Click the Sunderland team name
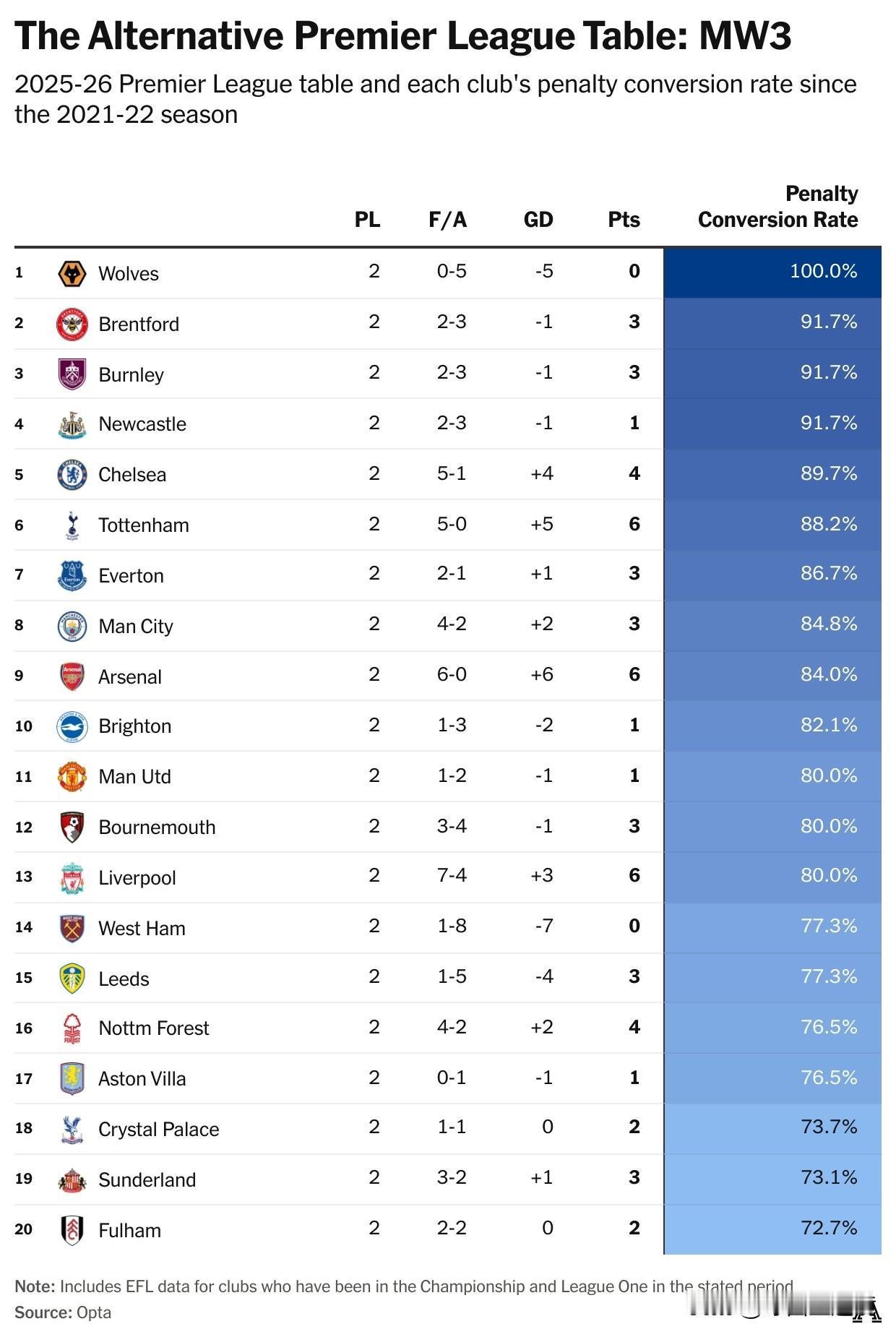This screenshot has height=1337, width=896. (x=147, y=1180)
